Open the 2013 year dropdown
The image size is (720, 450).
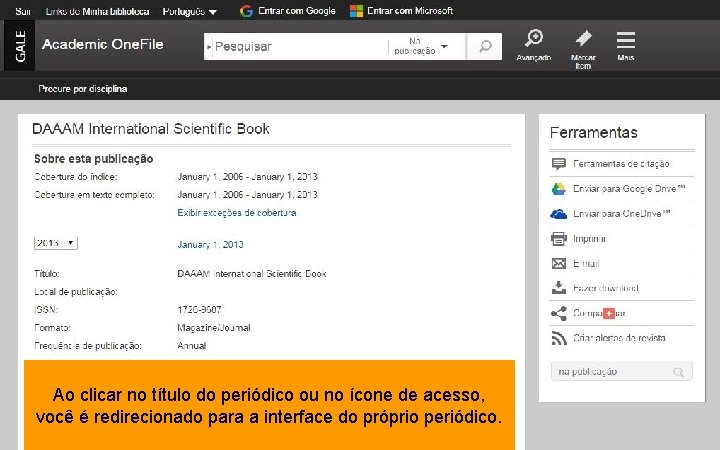[56, 243]
